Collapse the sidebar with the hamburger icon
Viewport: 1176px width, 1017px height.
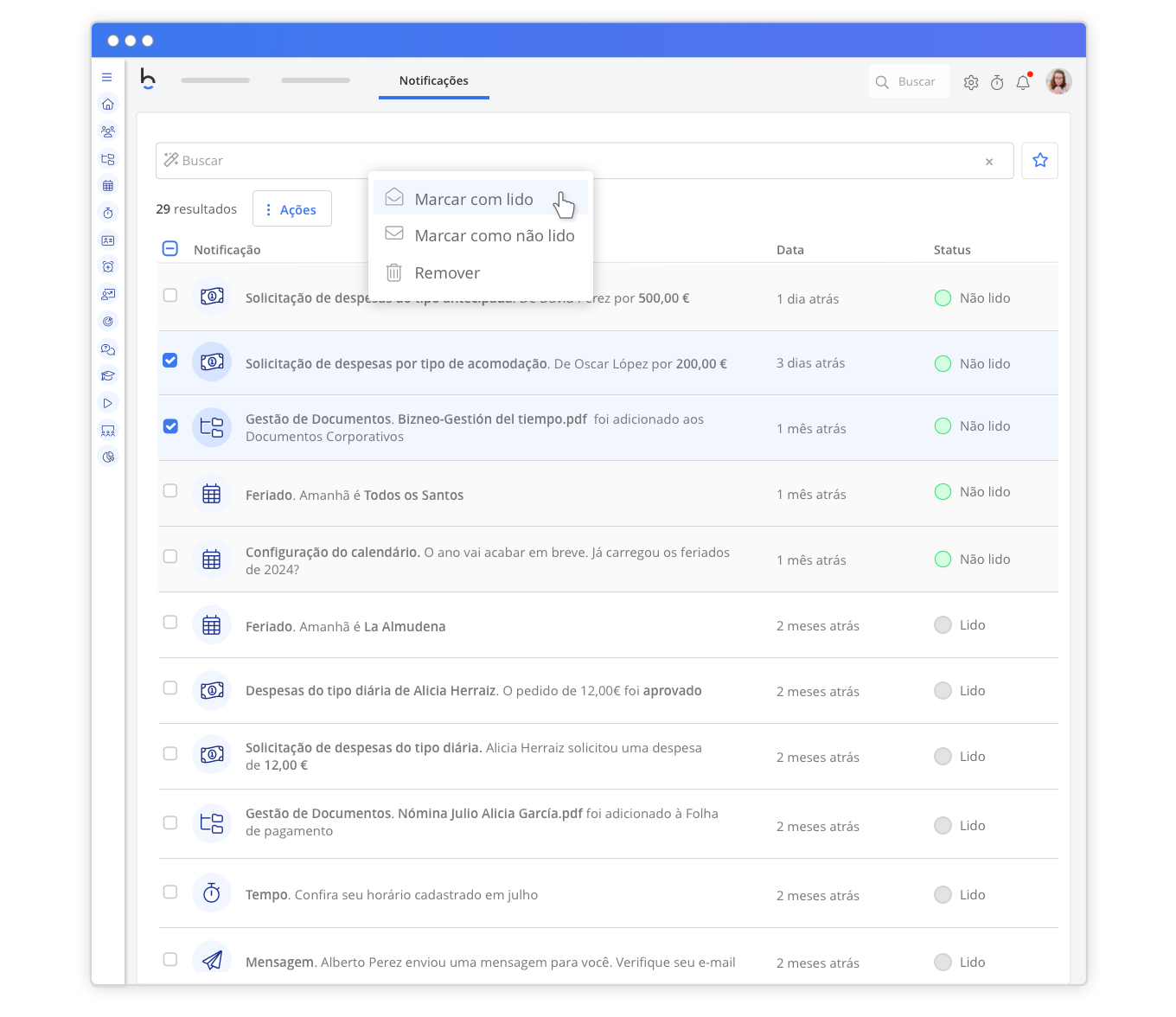[x=106, y=77]
